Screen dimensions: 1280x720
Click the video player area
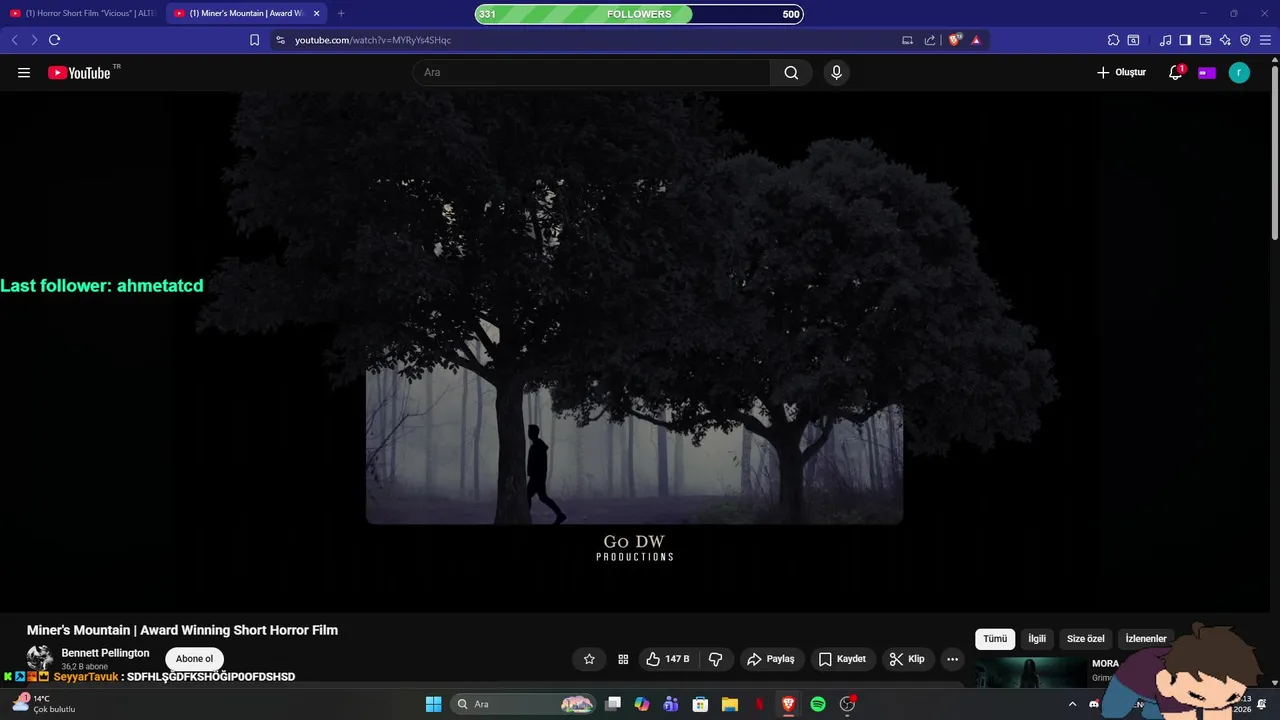click(x=634, y=350)
